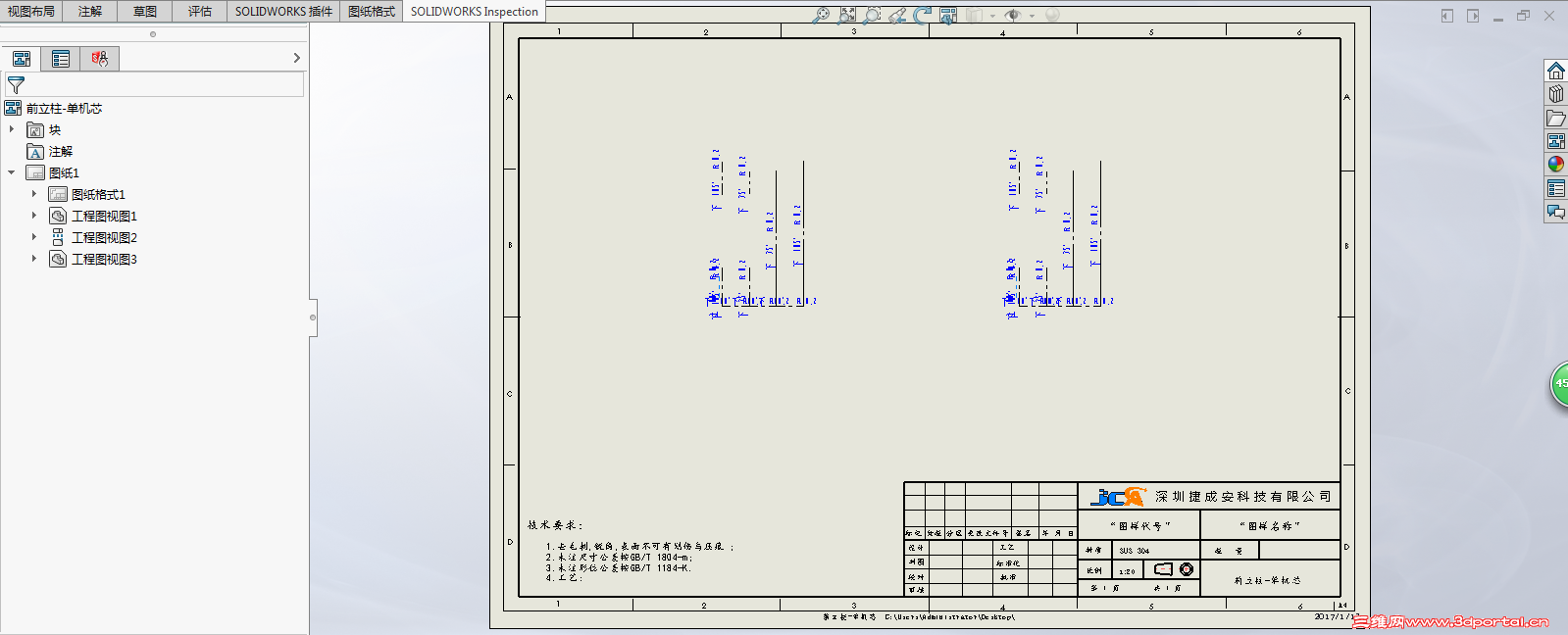Image resolution: width=1568 pixels, height=635 pixels.
Task: Click the Hide/Show Items eye icon
Action: click(x=1013, y=15)
